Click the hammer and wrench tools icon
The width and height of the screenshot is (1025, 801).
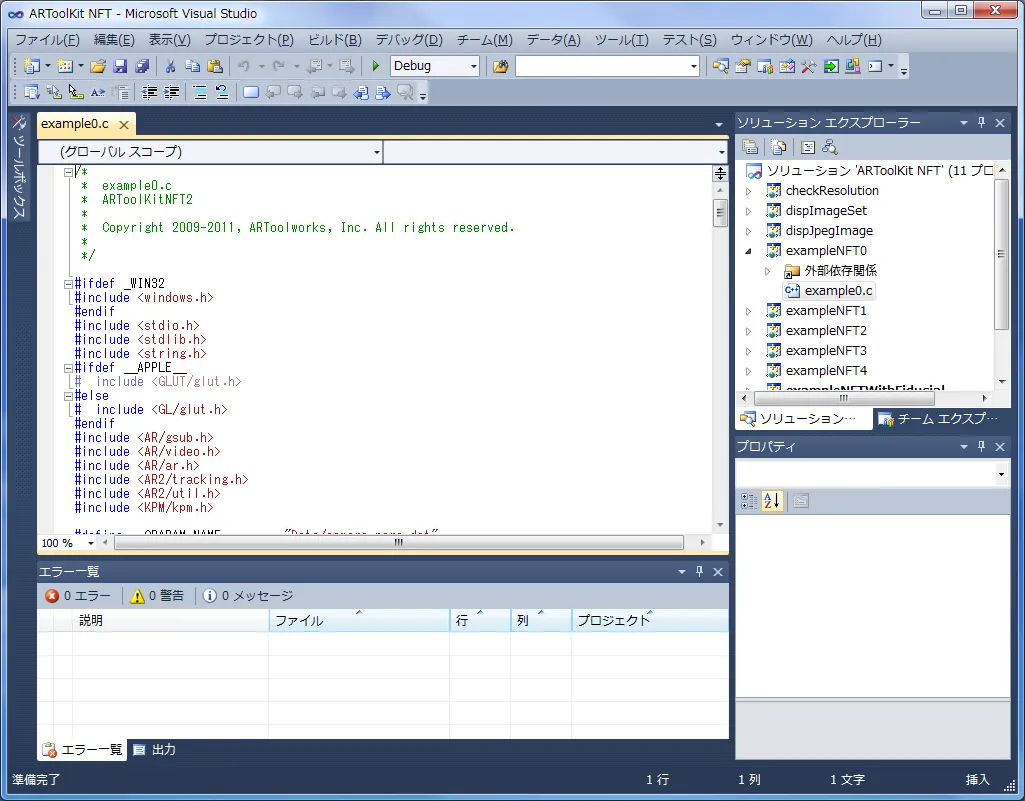coord(809,66)
